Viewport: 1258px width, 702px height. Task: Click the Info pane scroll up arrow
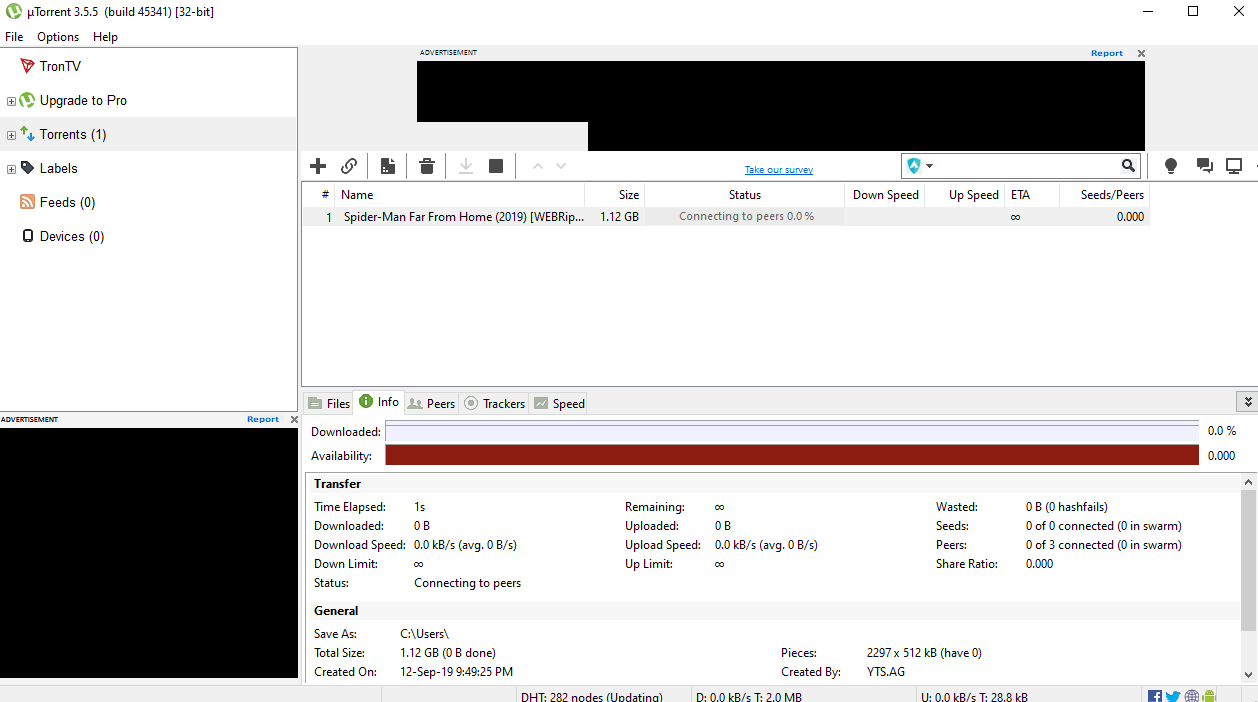tap(1249, 482)
